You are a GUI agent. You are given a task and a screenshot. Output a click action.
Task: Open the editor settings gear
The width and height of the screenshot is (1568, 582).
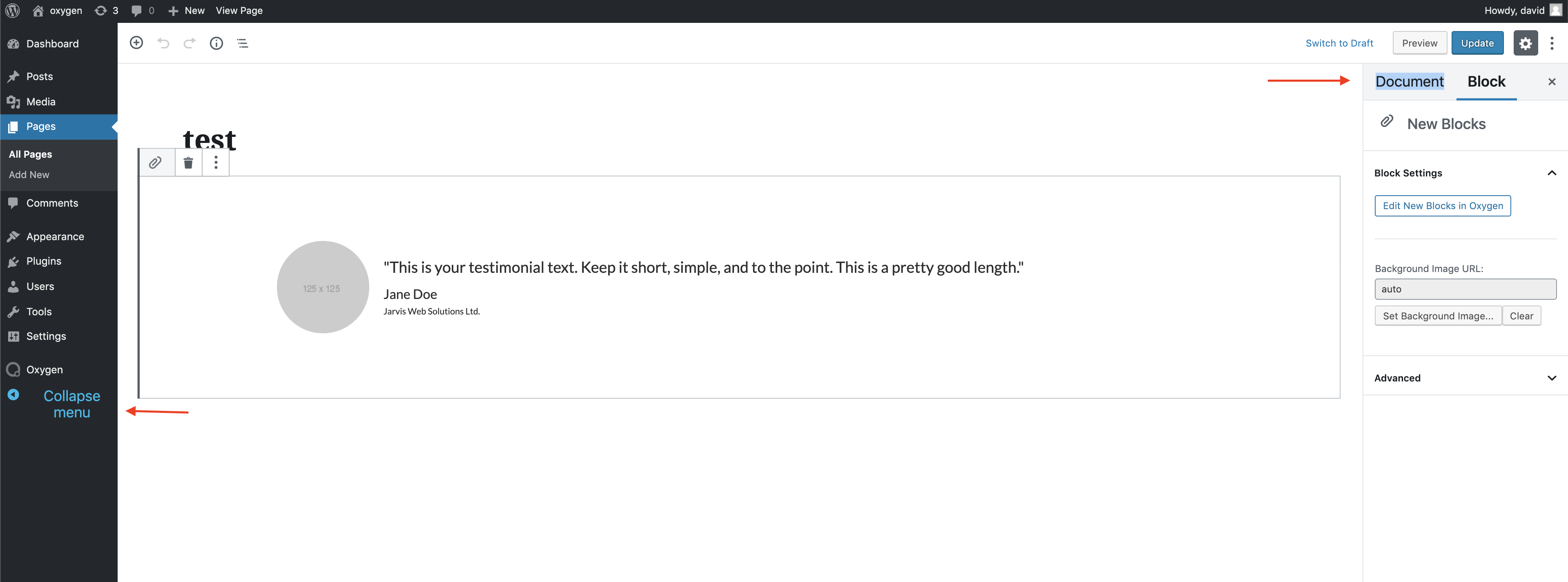[1526, 42]
